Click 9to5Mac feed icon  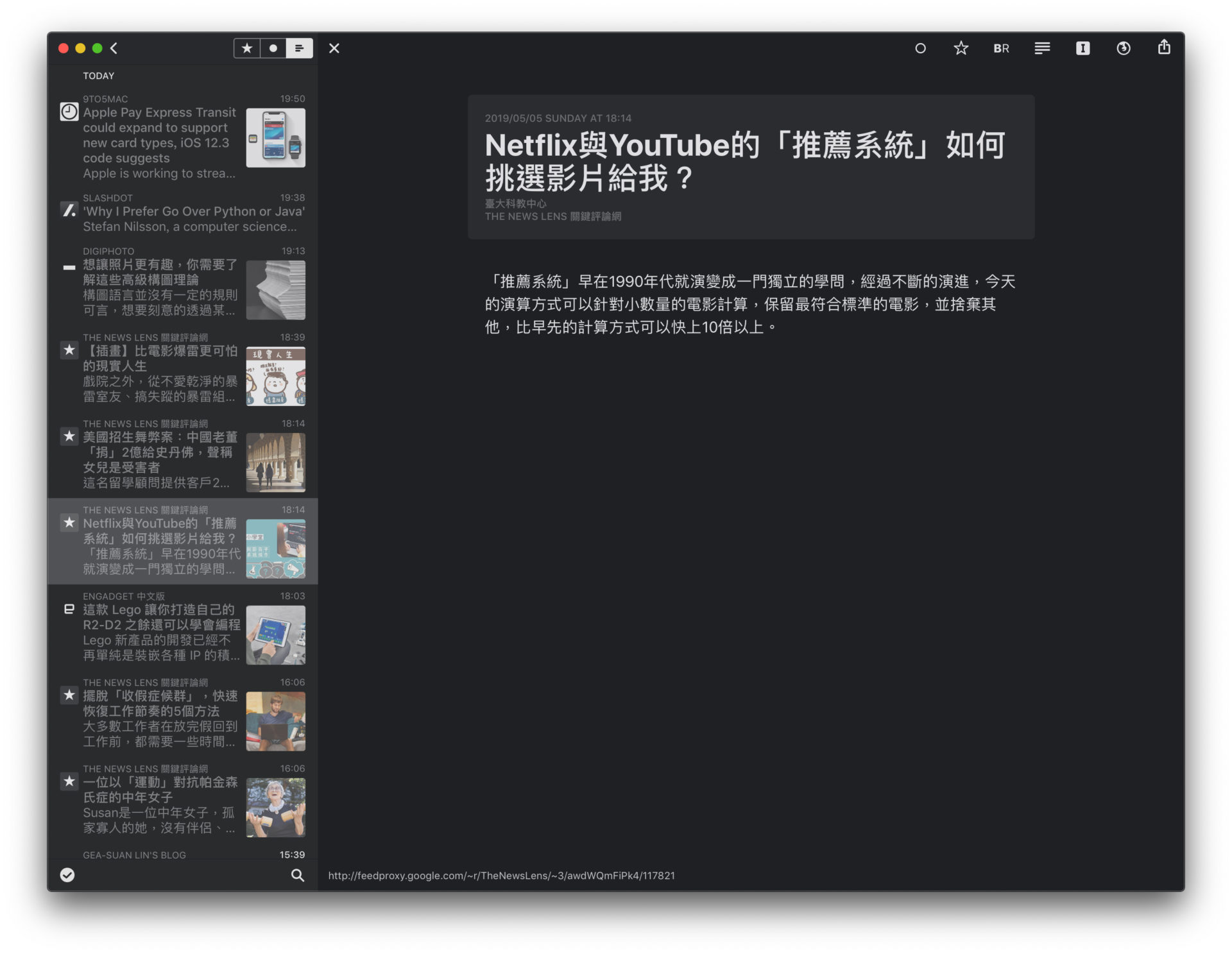coord(69,112)
